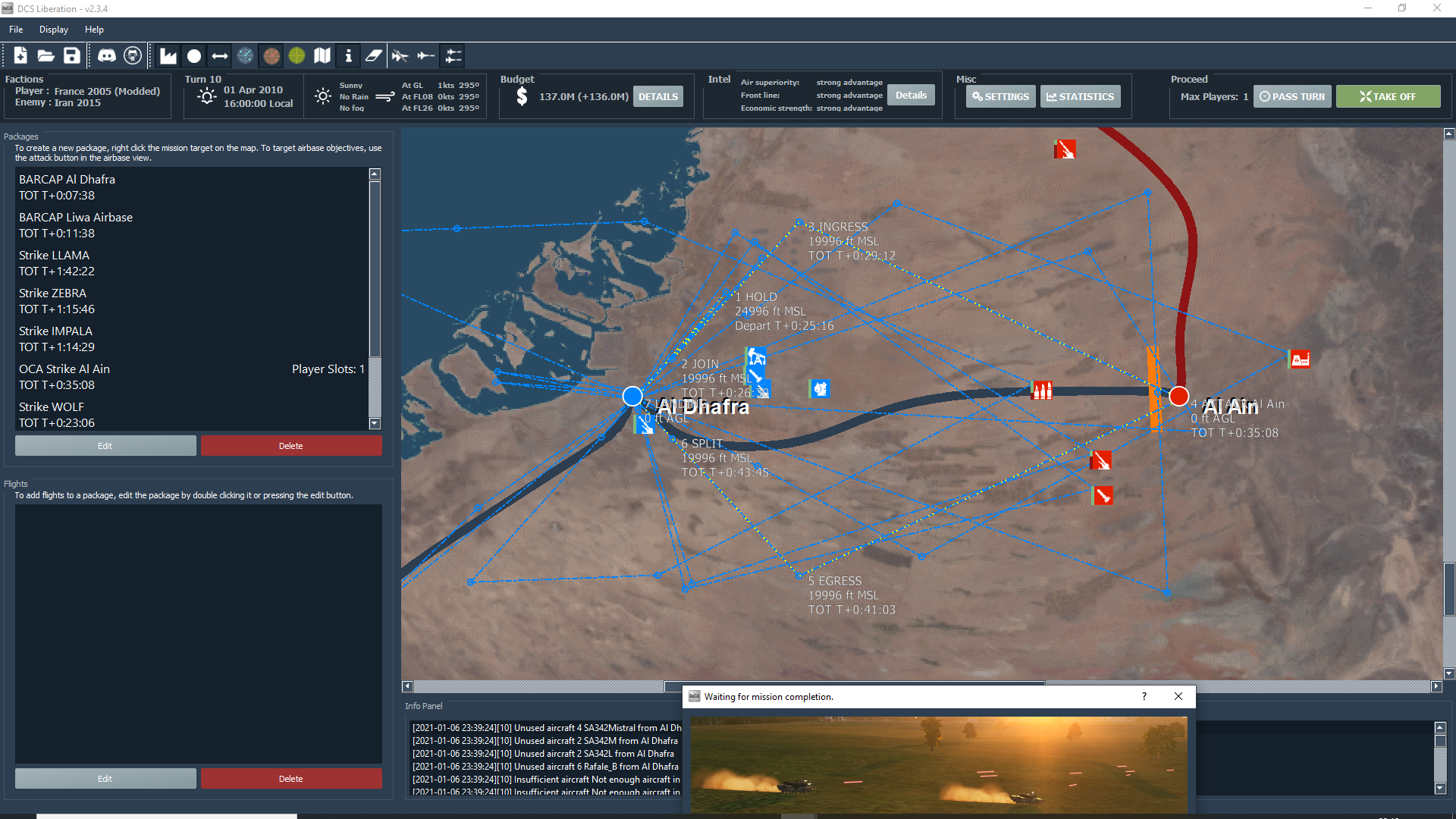
Task: Open the Display menu
Action: (54, 30)
